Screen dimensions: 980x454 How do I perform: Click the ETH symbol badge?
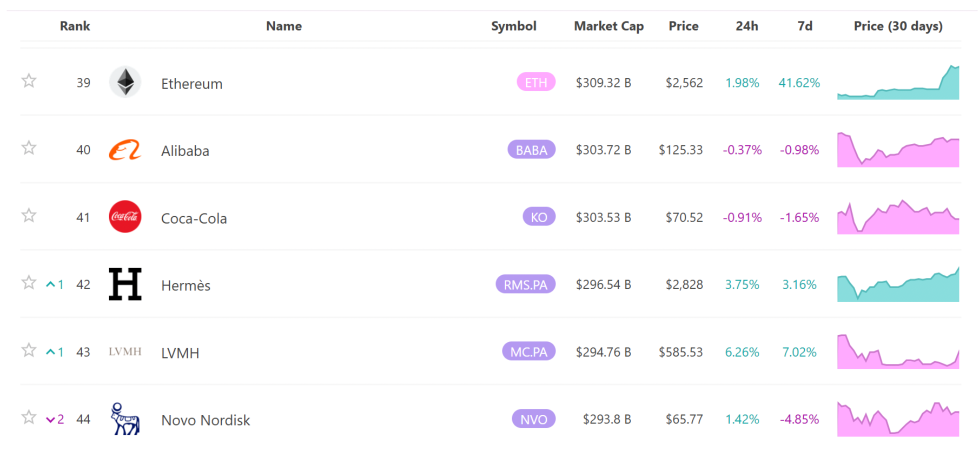[536, 82]
